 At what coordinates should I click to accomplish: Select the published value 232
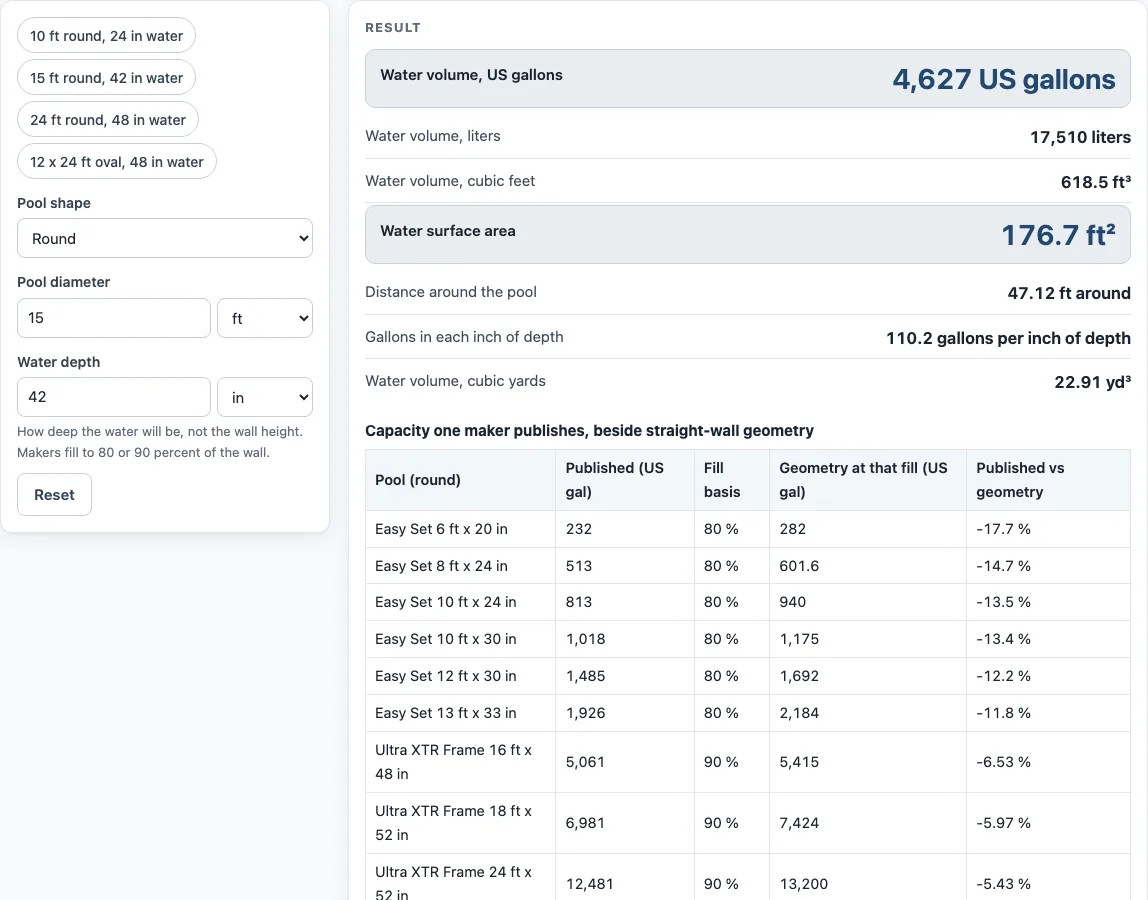tap(578, 529)
